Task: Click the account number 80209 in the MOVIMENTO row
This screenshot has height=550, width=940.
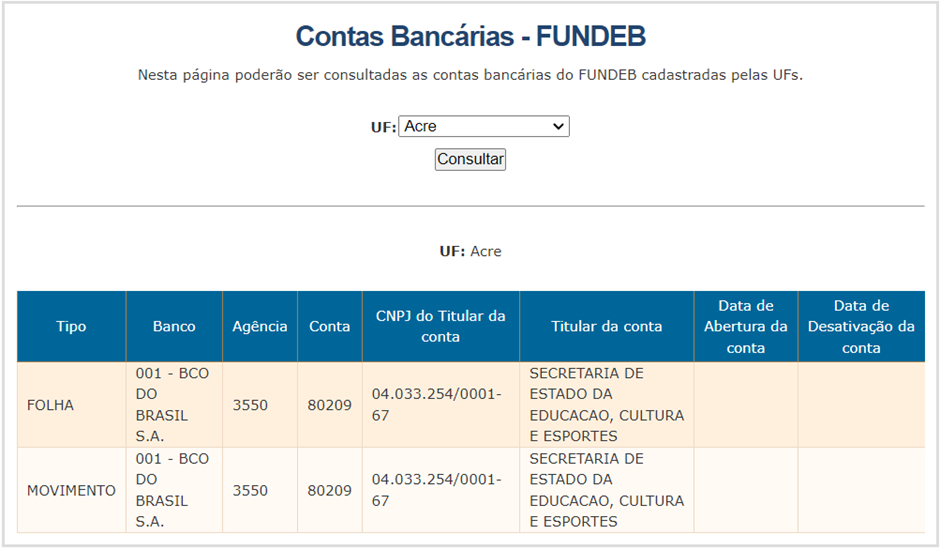Action: 330,490
